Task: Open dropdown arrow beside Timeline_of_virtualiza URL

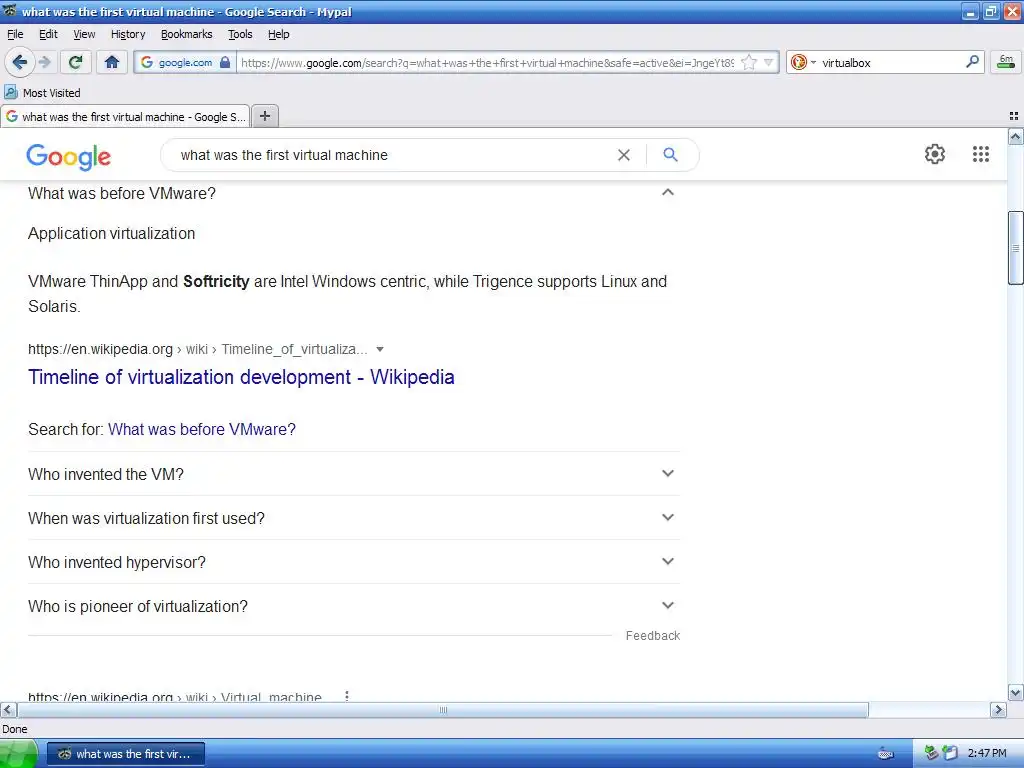Action: tap(379, 349)
